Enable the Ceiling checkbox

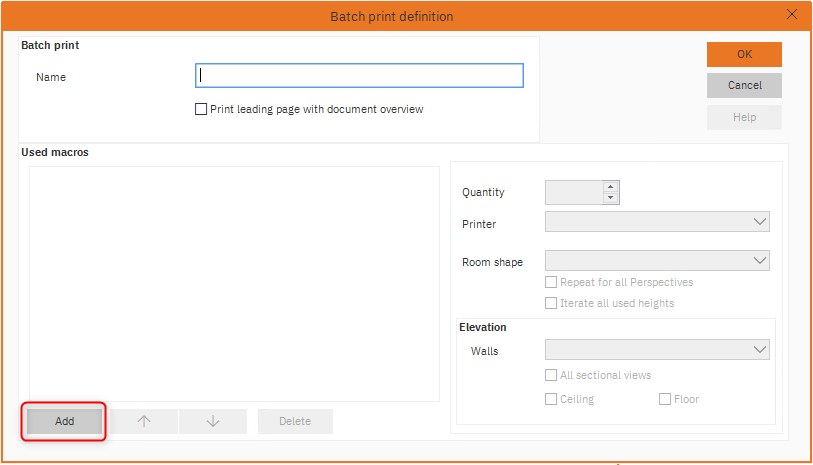551,399
